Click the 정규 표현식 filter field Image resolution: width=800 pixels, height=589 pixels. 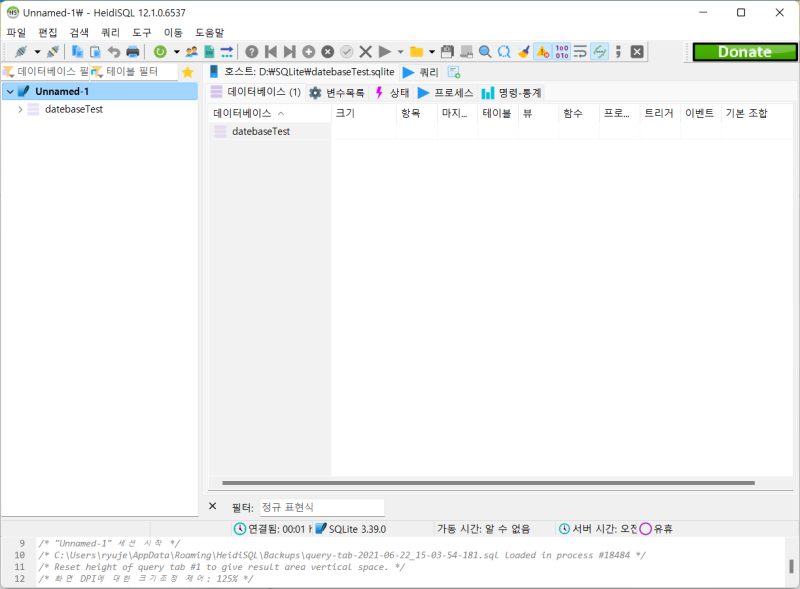[322, 507]
